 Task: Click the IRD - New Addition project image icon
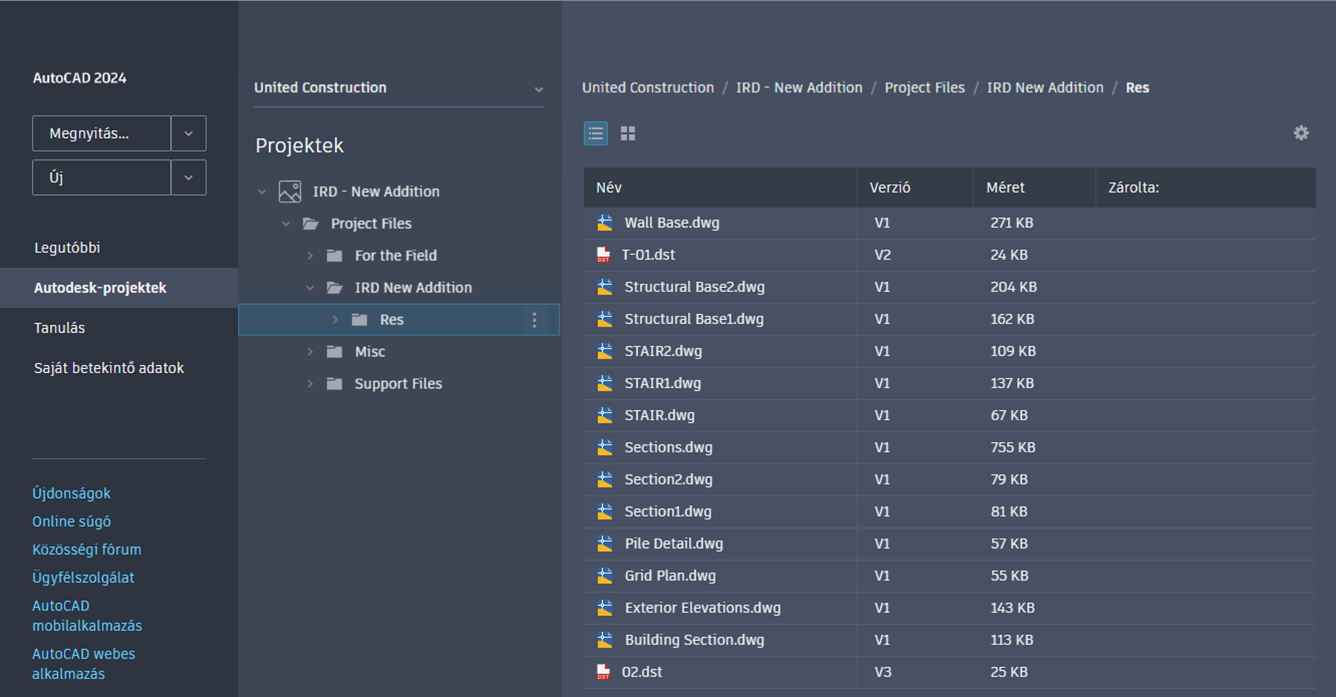290,191
